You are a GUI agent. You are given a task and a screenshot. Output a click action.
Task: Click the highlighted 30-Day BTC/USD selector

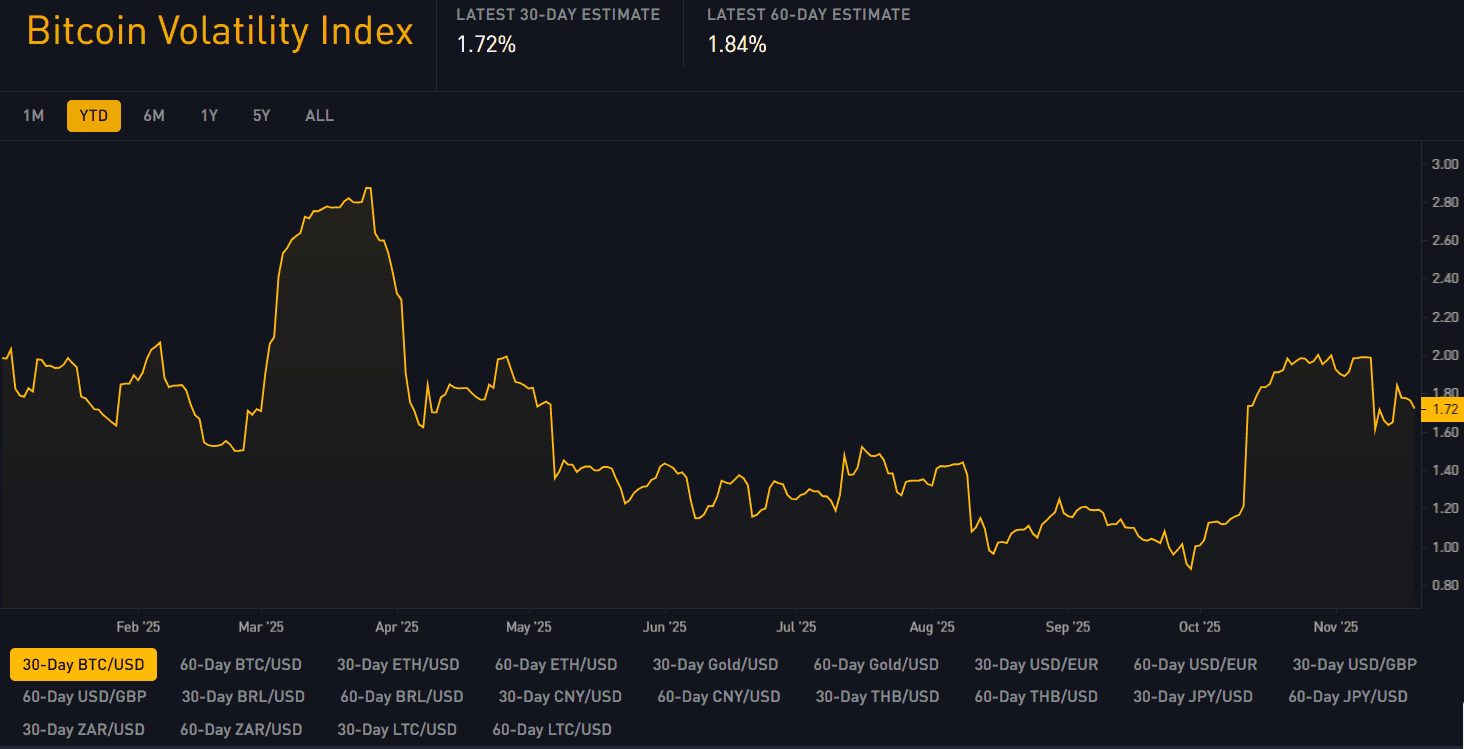[x=83, y=663]
